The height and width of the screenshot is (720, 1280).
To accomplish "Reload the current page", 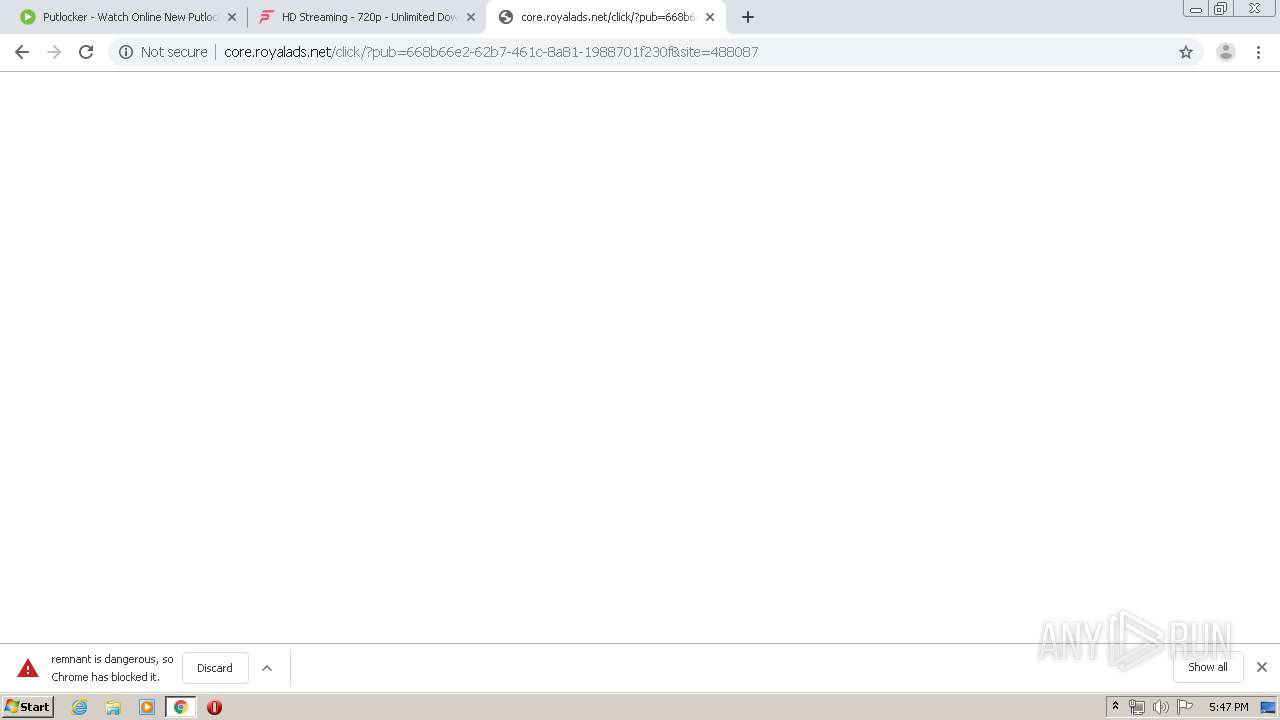I will pos(86,52).
